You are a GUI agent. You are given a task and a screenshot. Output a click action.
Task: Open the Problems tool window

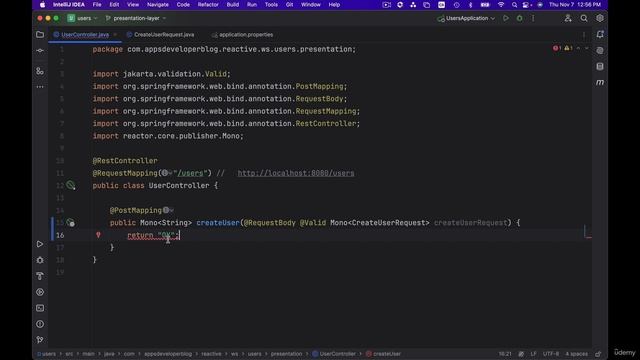pyautogui.click(x=40, y=324)
